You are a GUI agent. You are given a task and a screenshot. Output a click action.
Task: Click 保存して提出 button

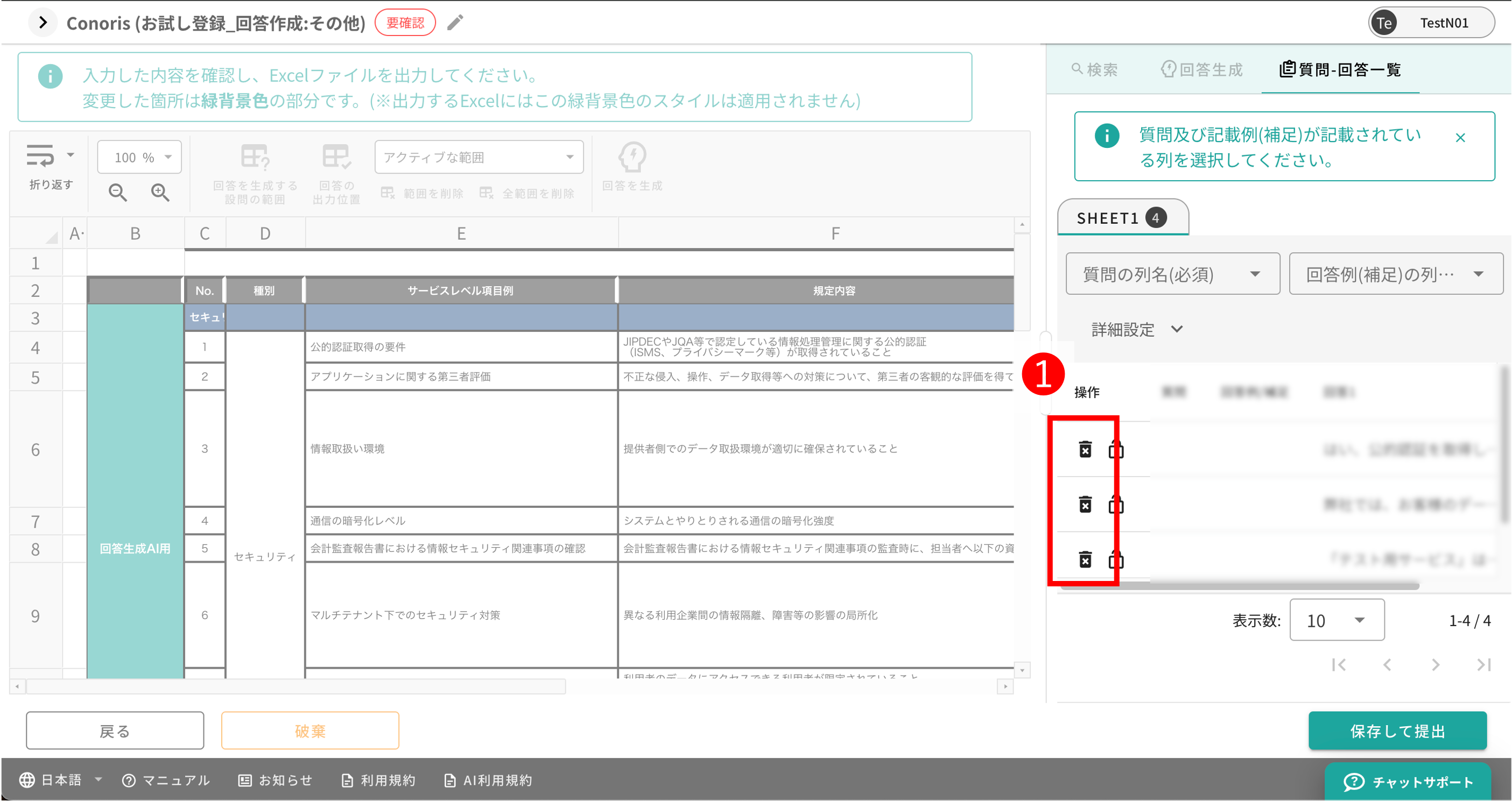coord(1397,731)
